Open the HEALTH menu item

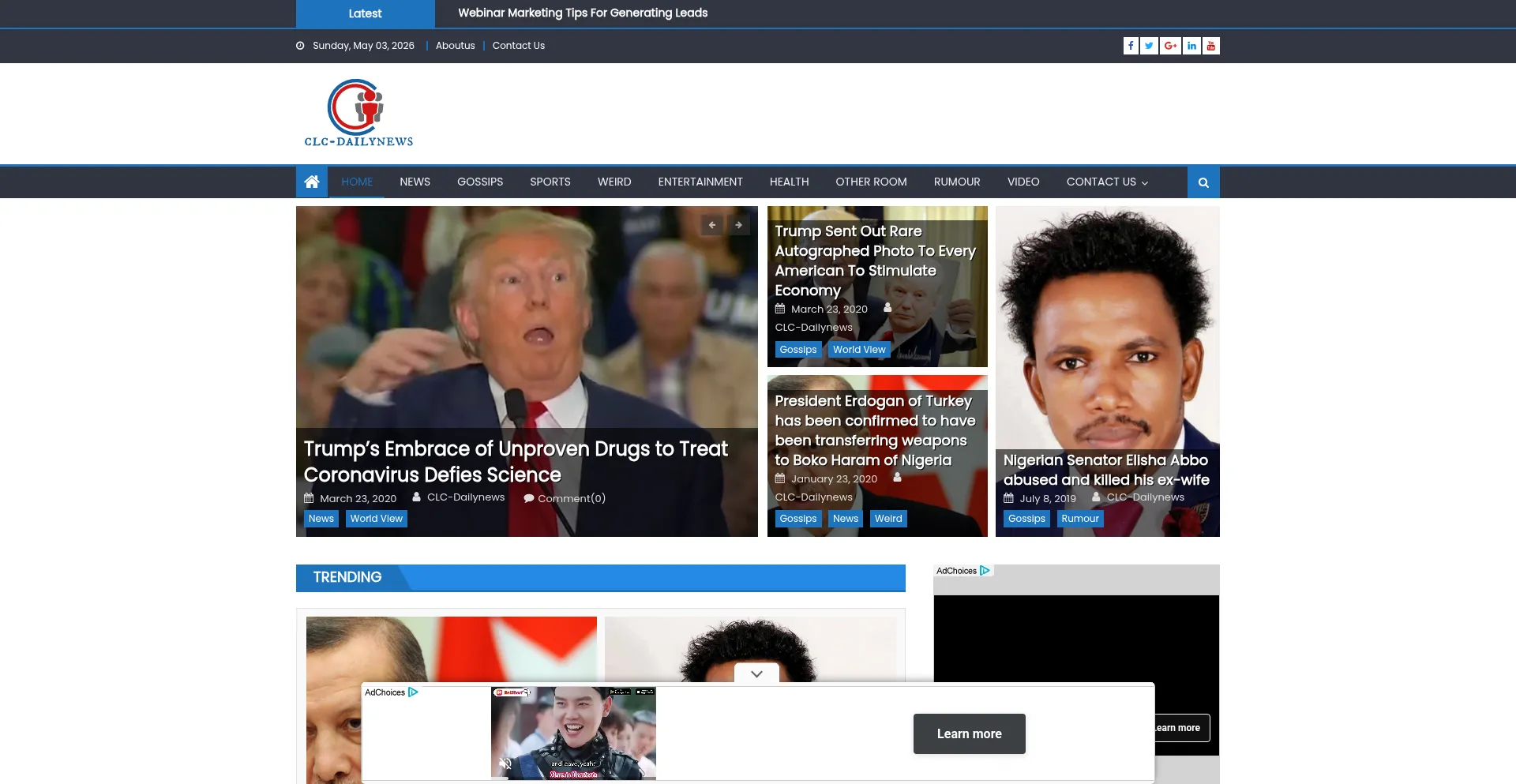click(x=790, y=182)
